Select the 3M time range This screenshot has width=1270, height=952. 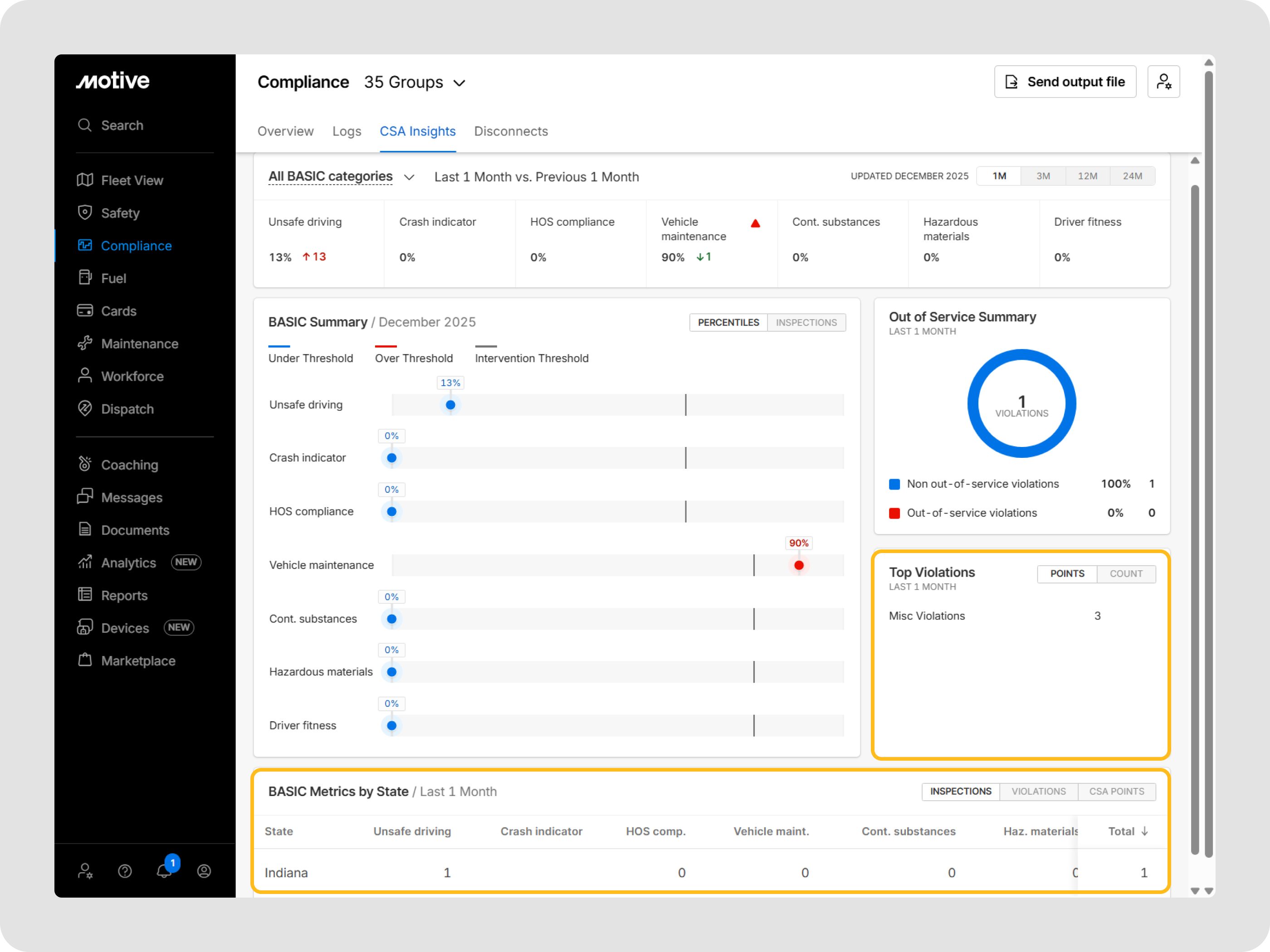point(1043,176)
